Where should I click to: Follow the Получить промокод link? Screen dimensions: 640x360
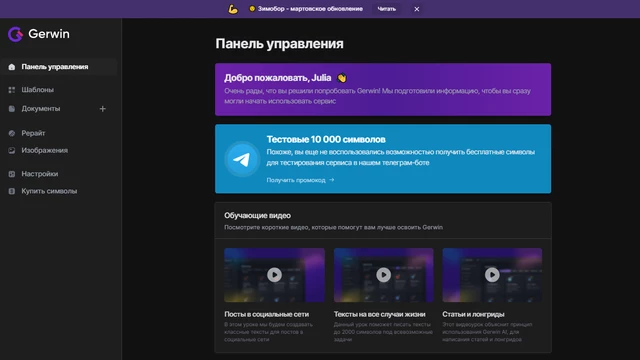[x=300, y=180]
